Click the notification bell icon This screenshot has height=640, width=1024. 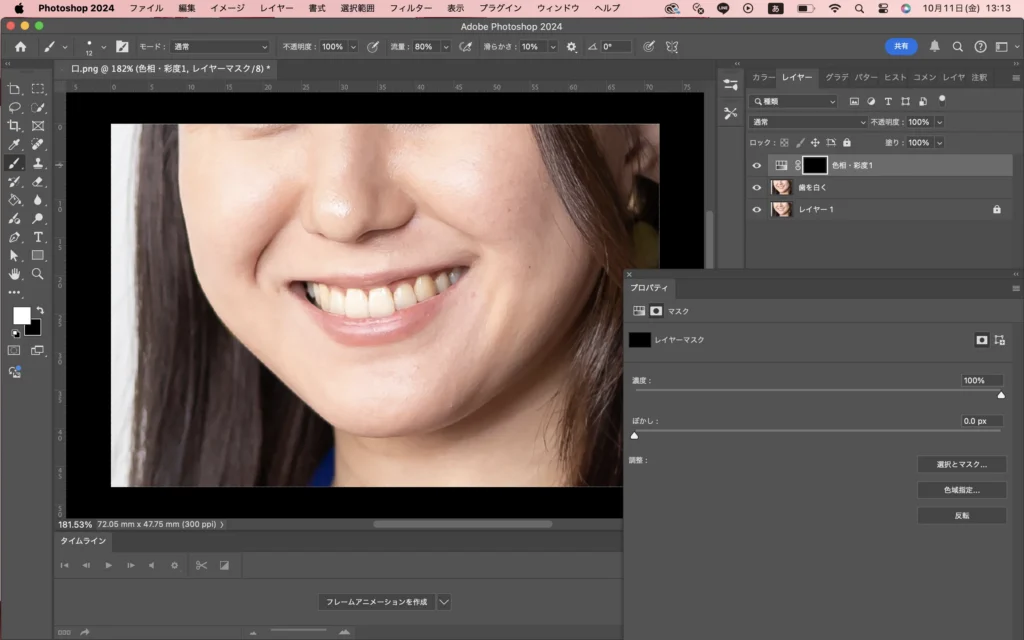tap(935, 47)
